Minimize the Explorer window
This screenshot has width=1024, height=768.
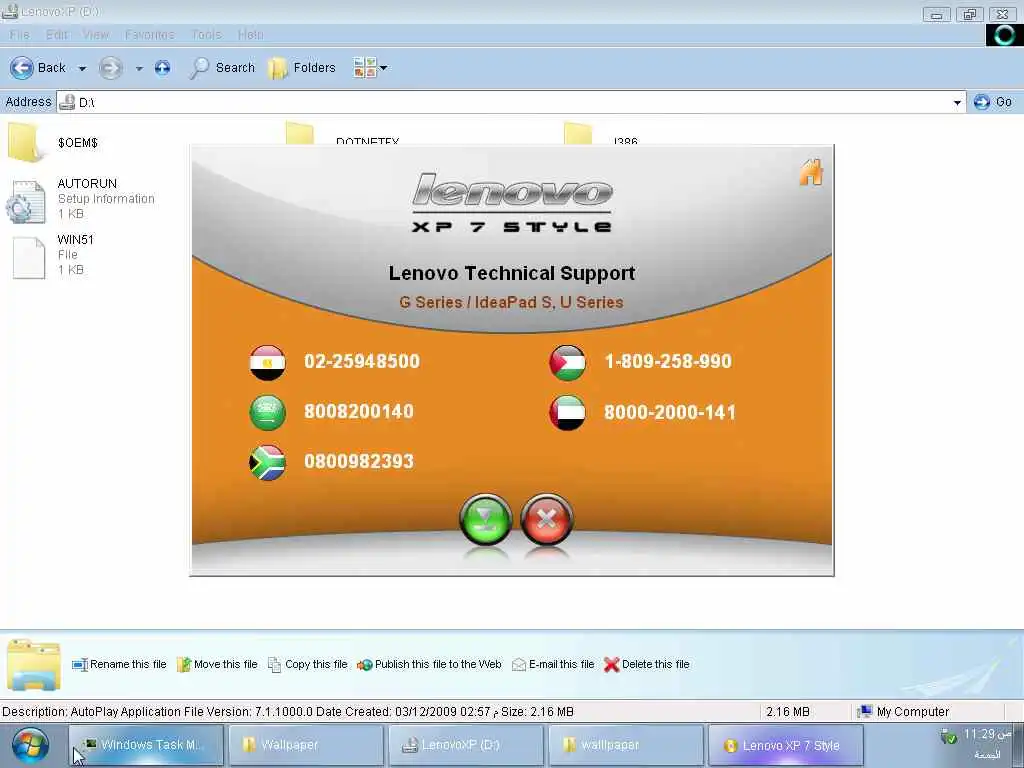[936, 14]
